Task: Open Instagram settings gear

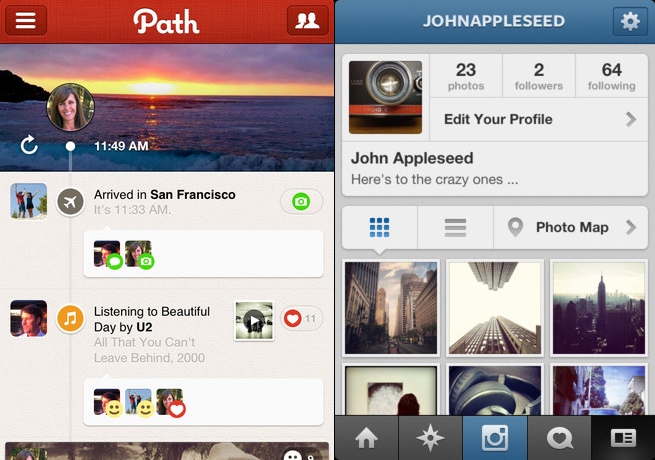Action: point(630,21)
